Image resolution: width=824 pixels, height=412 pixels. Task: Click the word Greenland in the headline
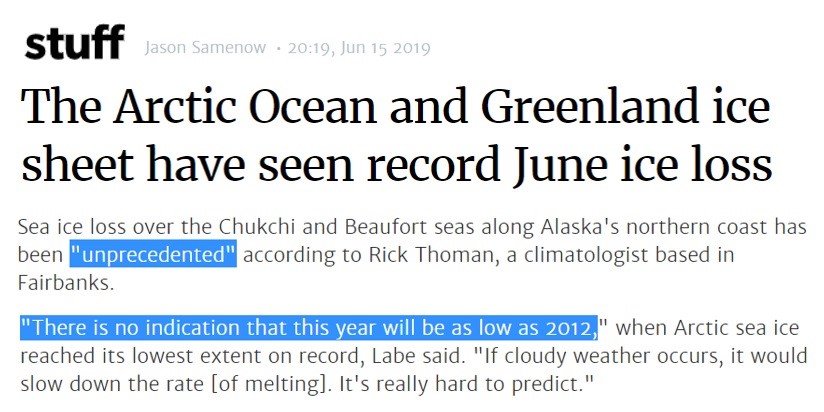(x=599, y=106)
